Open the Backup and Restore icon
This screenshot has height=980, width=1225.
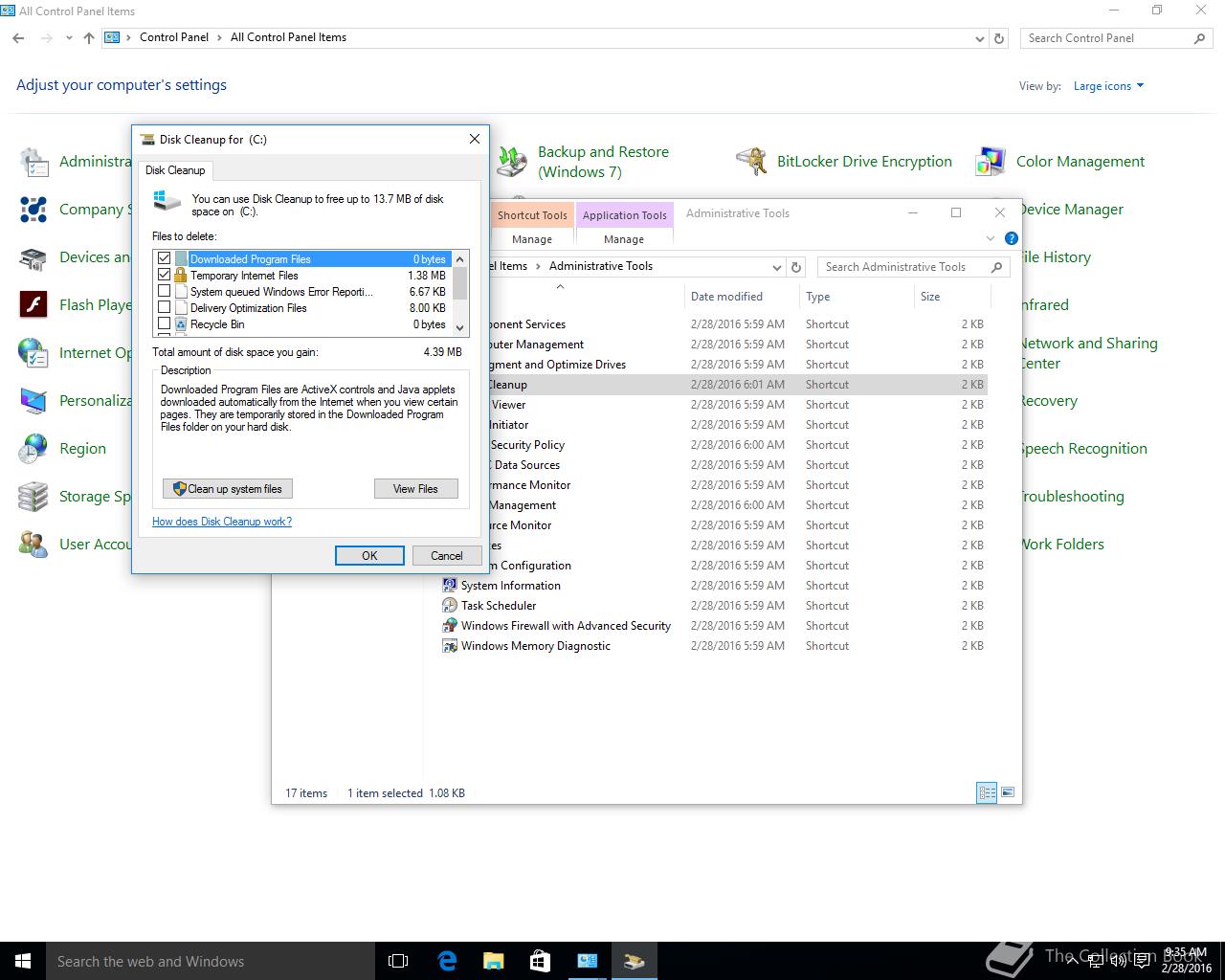pyautogui.click(x=512, y=162)
